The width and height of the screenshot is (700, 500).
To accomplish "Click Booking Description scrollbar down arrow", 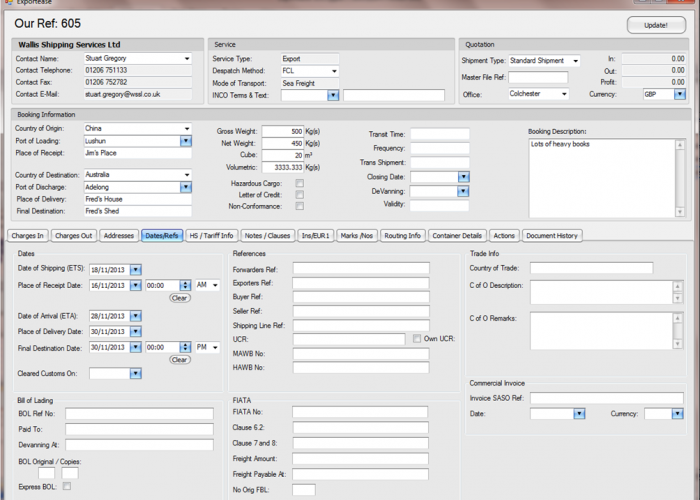I will pos(680,212).
